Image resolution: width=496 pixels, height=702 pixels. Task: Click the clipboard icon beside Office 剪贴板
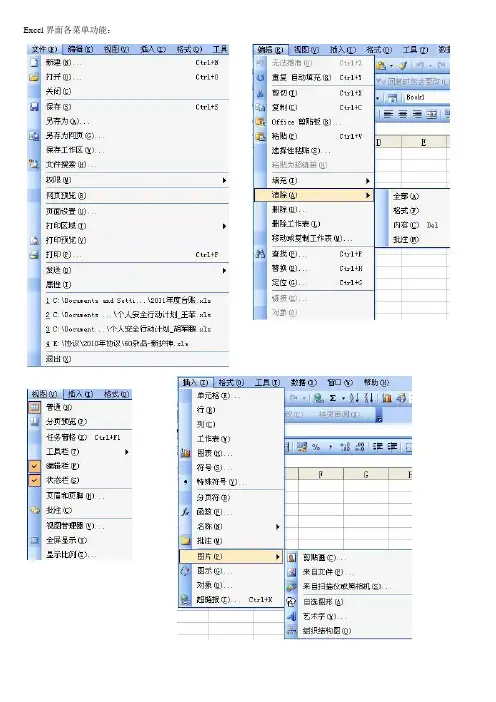[261, 122]
